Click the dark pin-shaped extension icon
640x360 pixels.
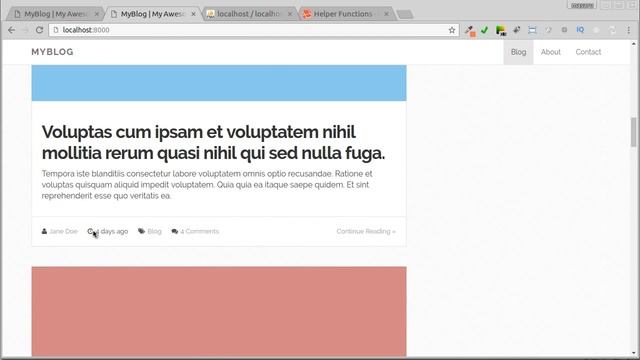click(516, 30)
